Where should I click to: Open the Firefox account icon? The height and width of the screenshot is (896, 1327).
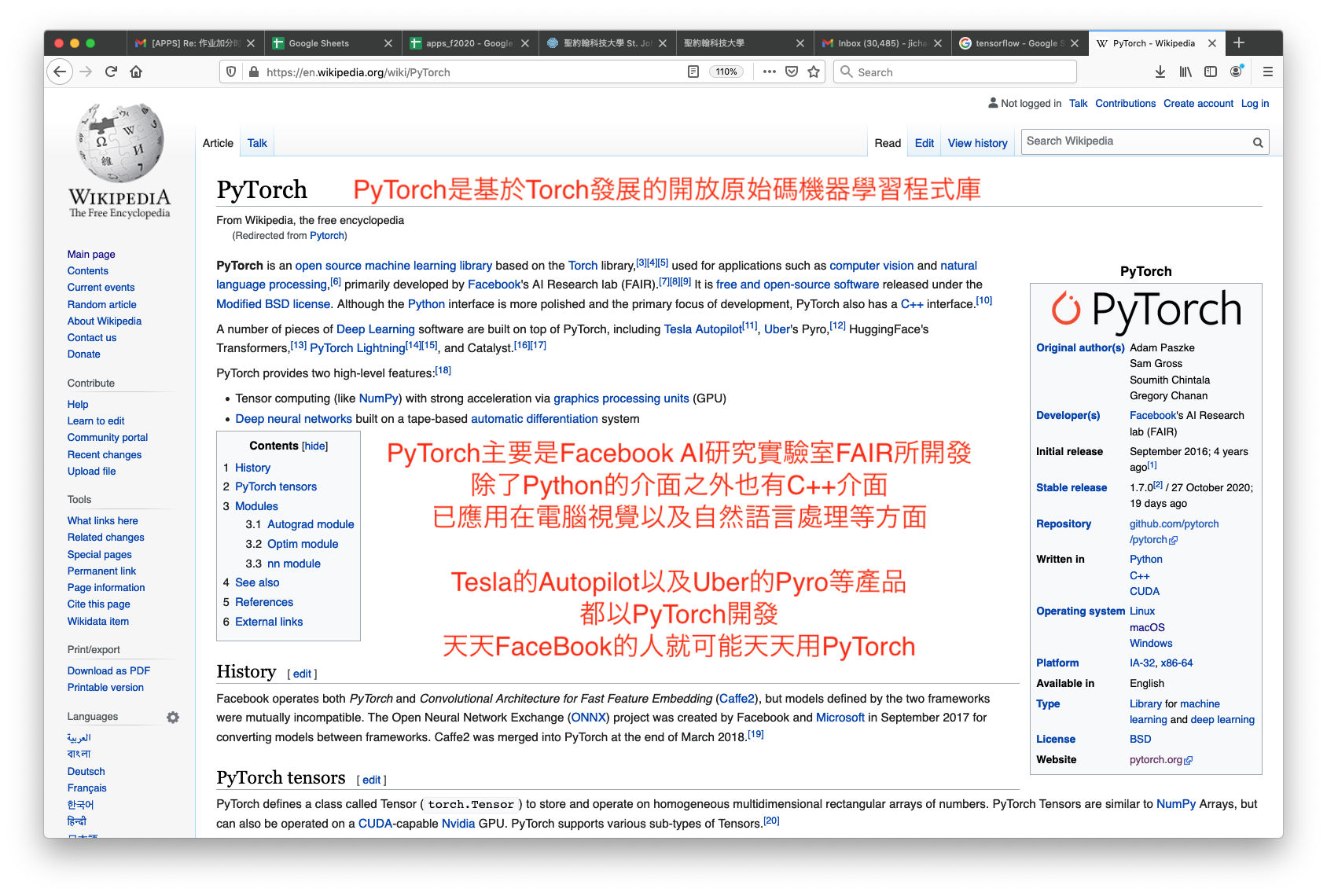click(1237, 72)
